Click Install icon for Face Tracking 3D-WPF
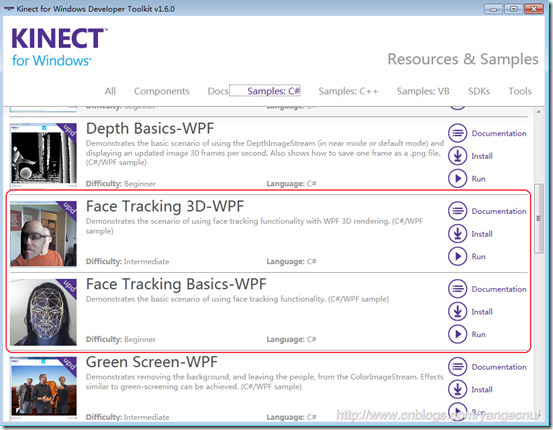 (x=457, y=234)
